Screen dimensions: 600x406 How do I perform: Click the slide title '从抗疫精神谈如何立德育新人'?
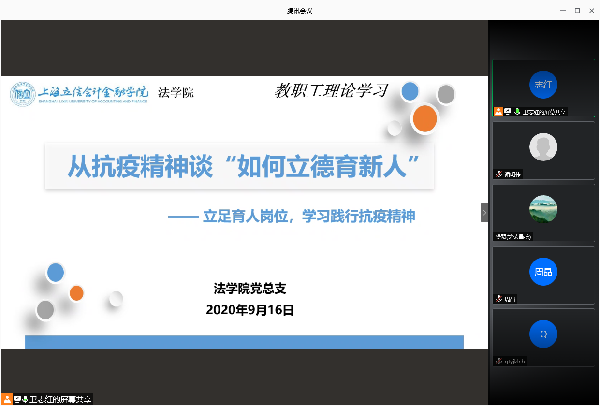coord(240,166)
